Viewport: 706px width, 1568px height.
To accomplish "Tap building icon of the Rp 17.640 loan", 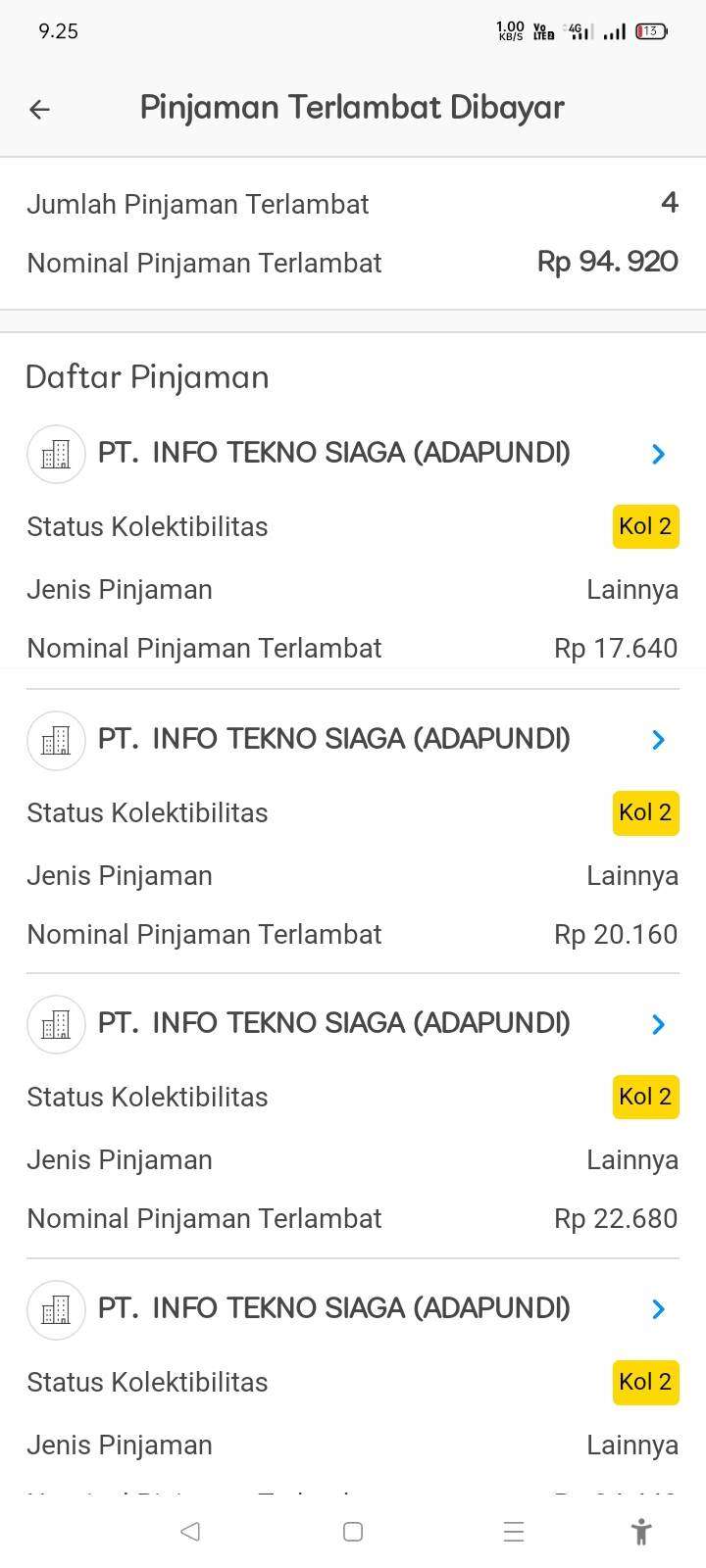I will point(56,454).
